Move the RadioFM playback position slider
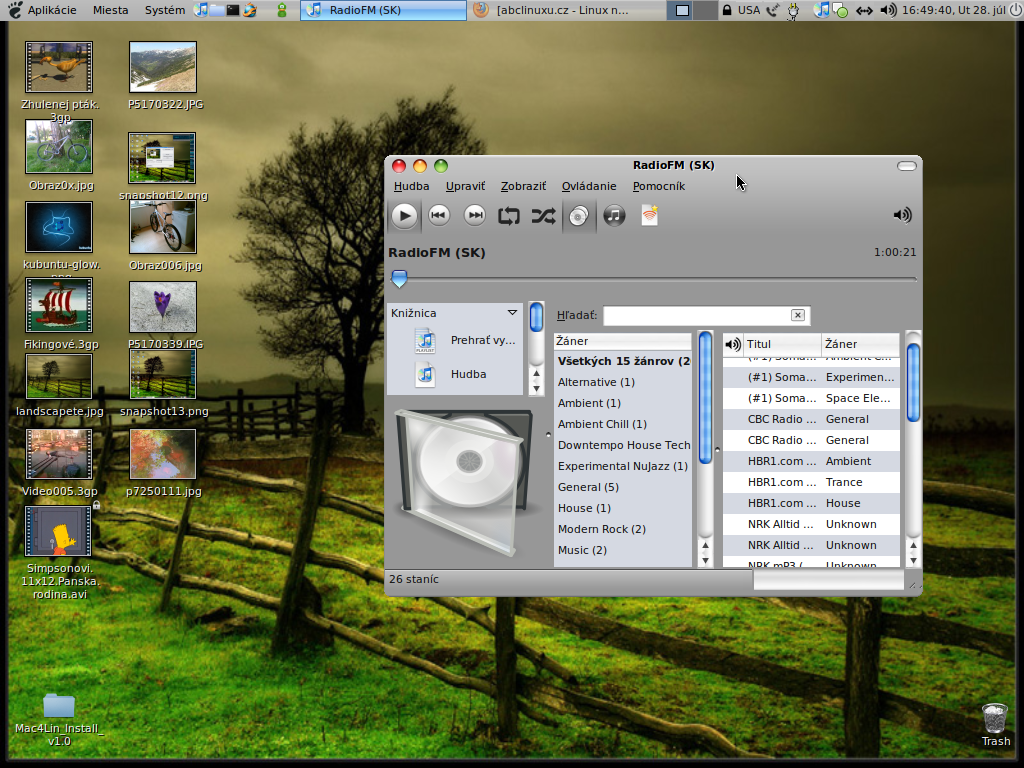 (399, 279)
